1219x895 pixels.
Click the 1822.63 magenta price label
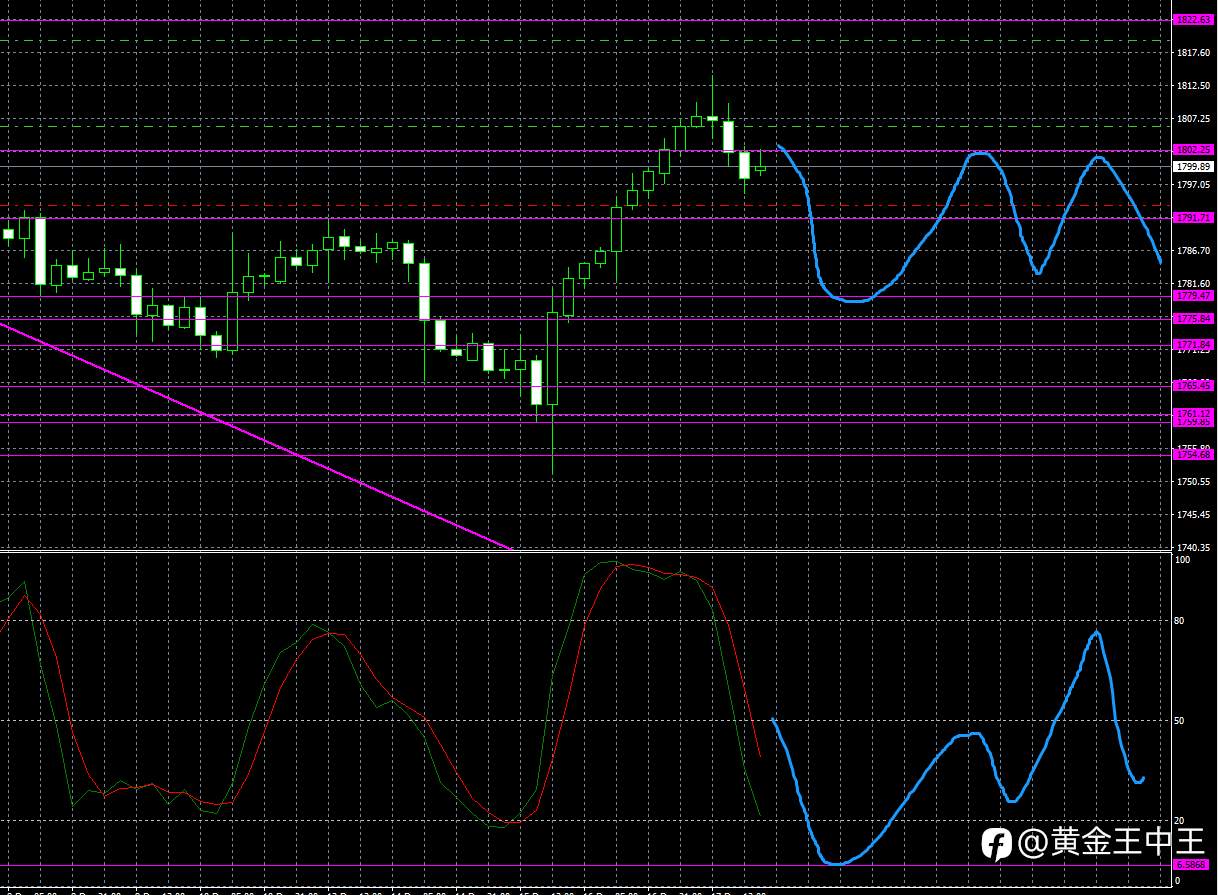pos(1193,19)
